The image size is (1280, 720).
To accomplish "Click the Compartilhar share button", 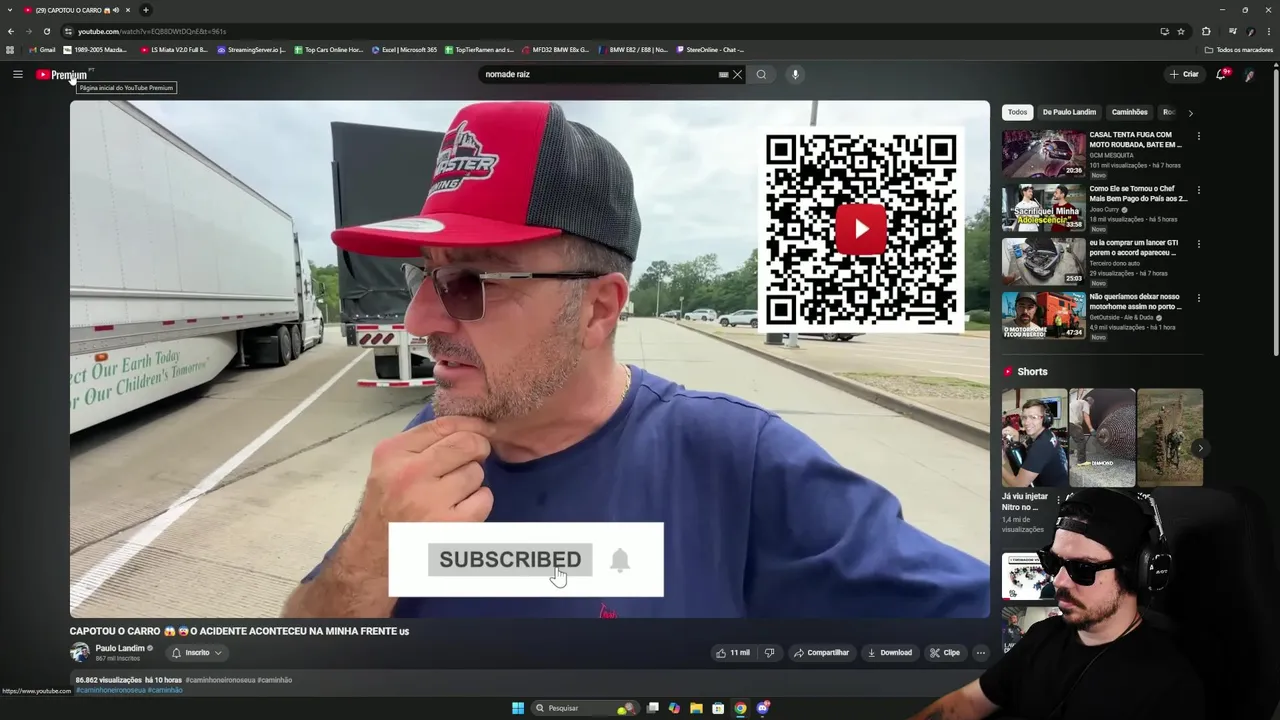I will tap(821, 653).
